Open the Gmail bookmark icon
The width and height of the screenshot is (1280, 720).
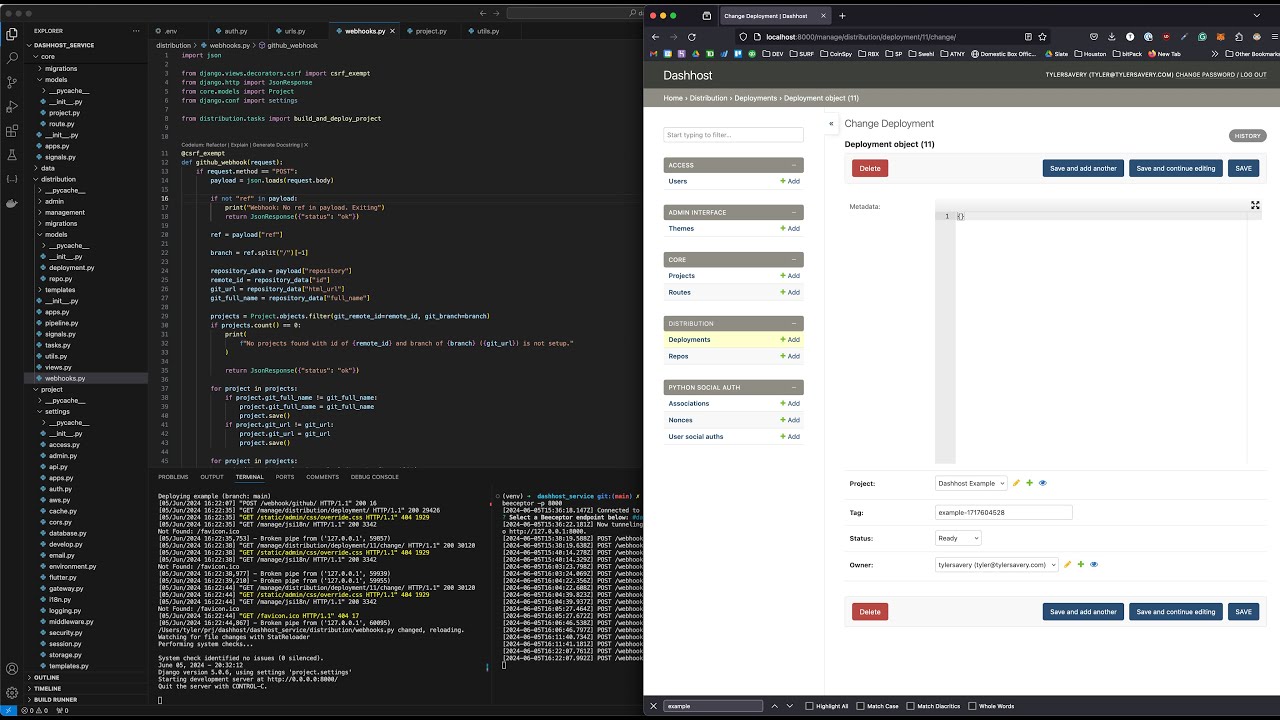(654, 54)
